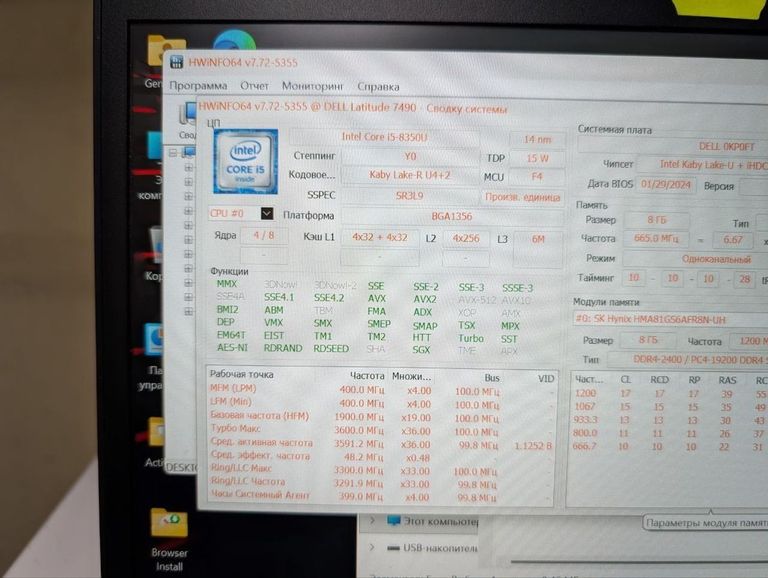Click the cores value '4 / 8'
This screenshot has width=768, height=578.
point(264,236)
